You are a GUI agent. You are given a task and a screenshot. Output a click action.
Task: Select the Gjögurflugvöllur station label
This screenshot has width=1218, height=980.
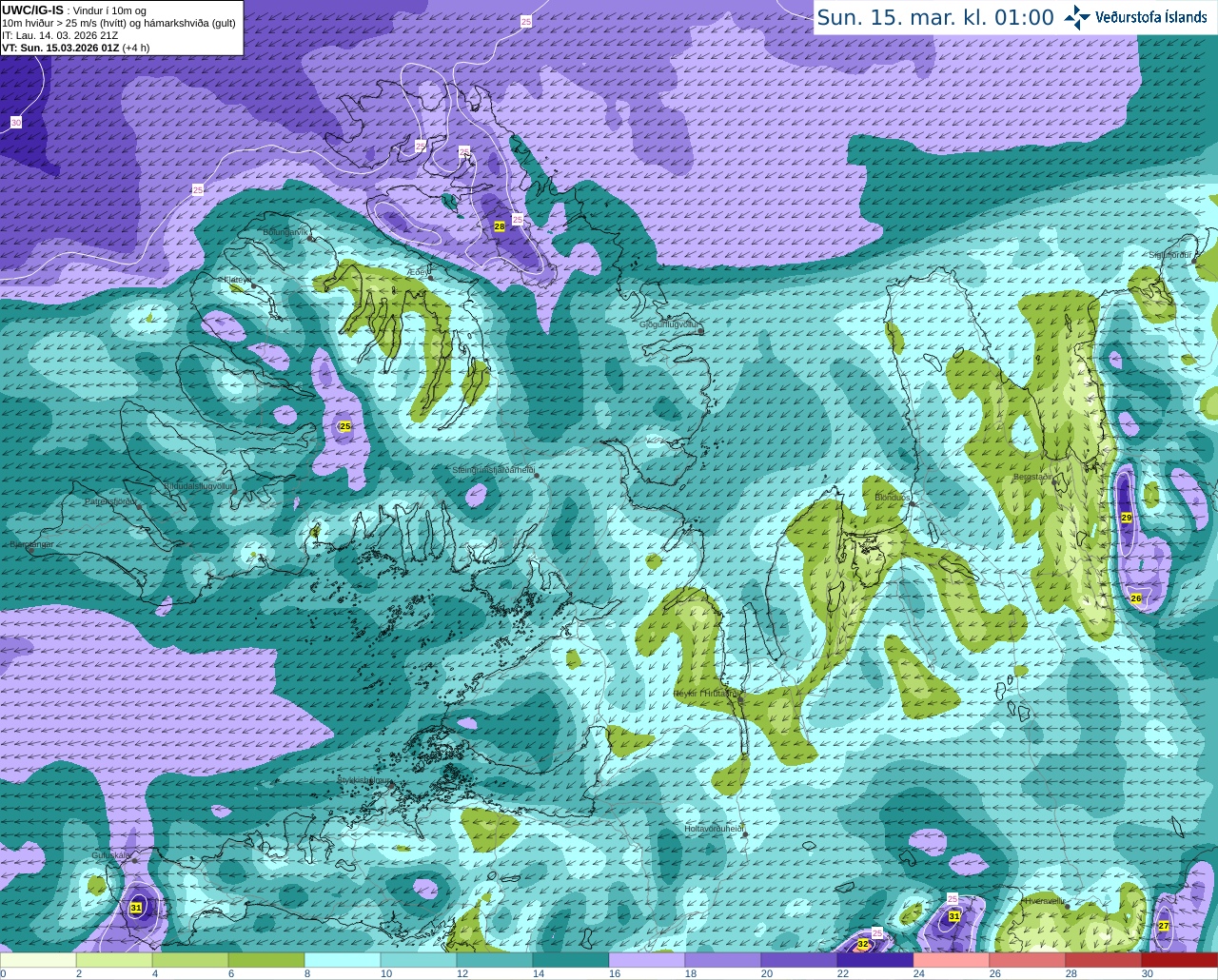pyautogui.click(x=670, y=324)
